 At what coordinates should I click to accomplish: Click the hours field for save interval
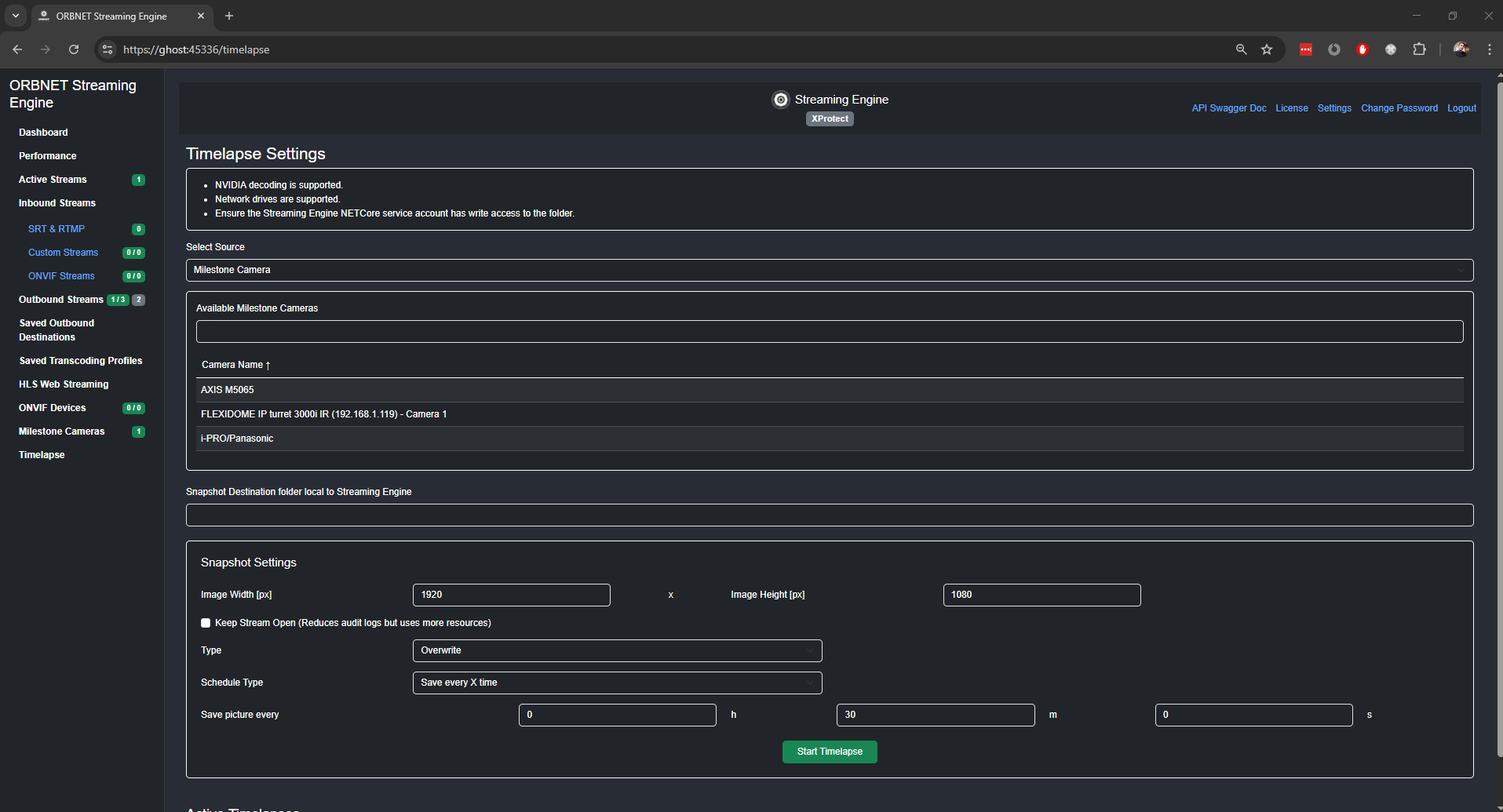pos(618,715)
